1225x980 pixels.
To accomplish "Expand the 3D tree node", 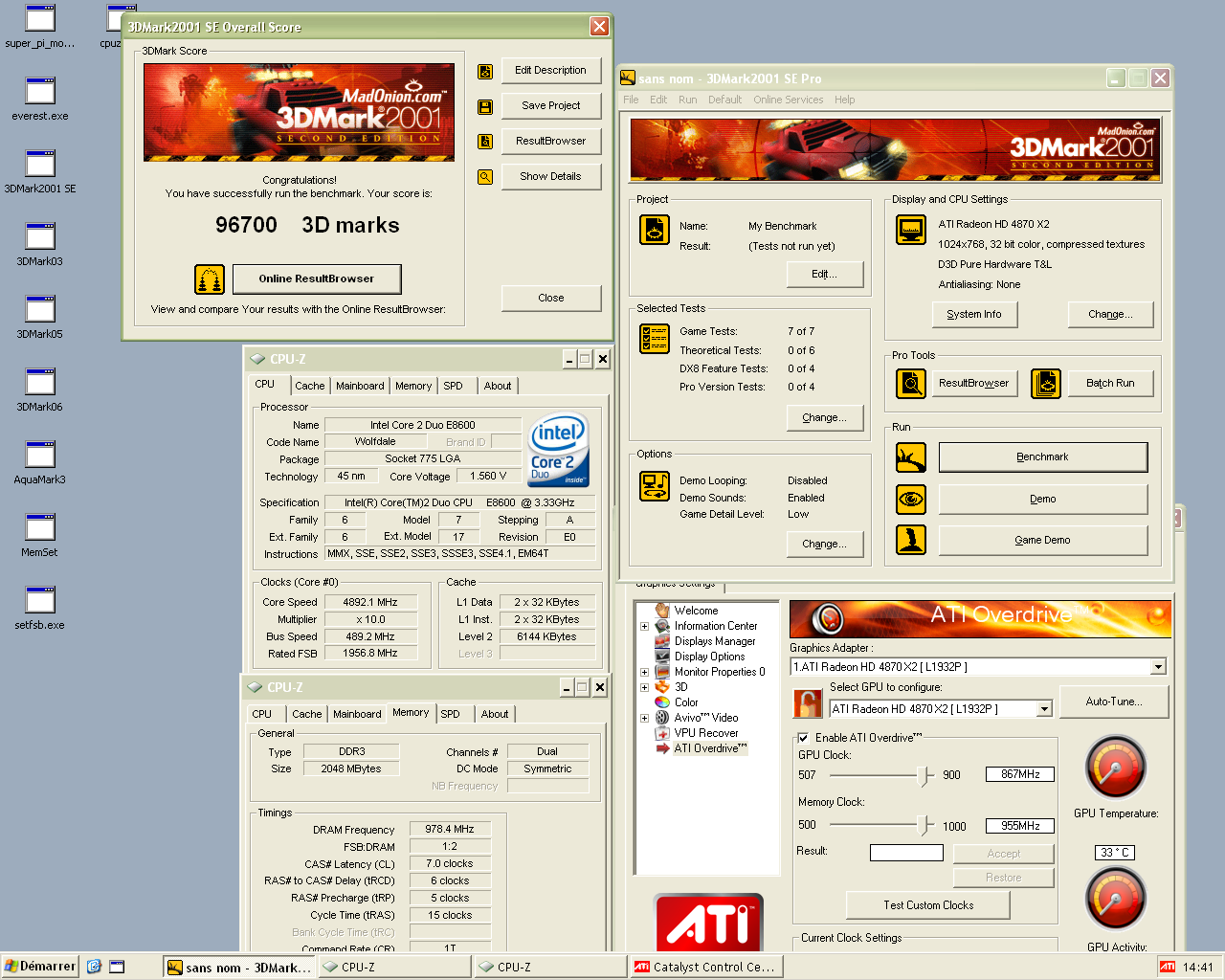I will 644,687.
